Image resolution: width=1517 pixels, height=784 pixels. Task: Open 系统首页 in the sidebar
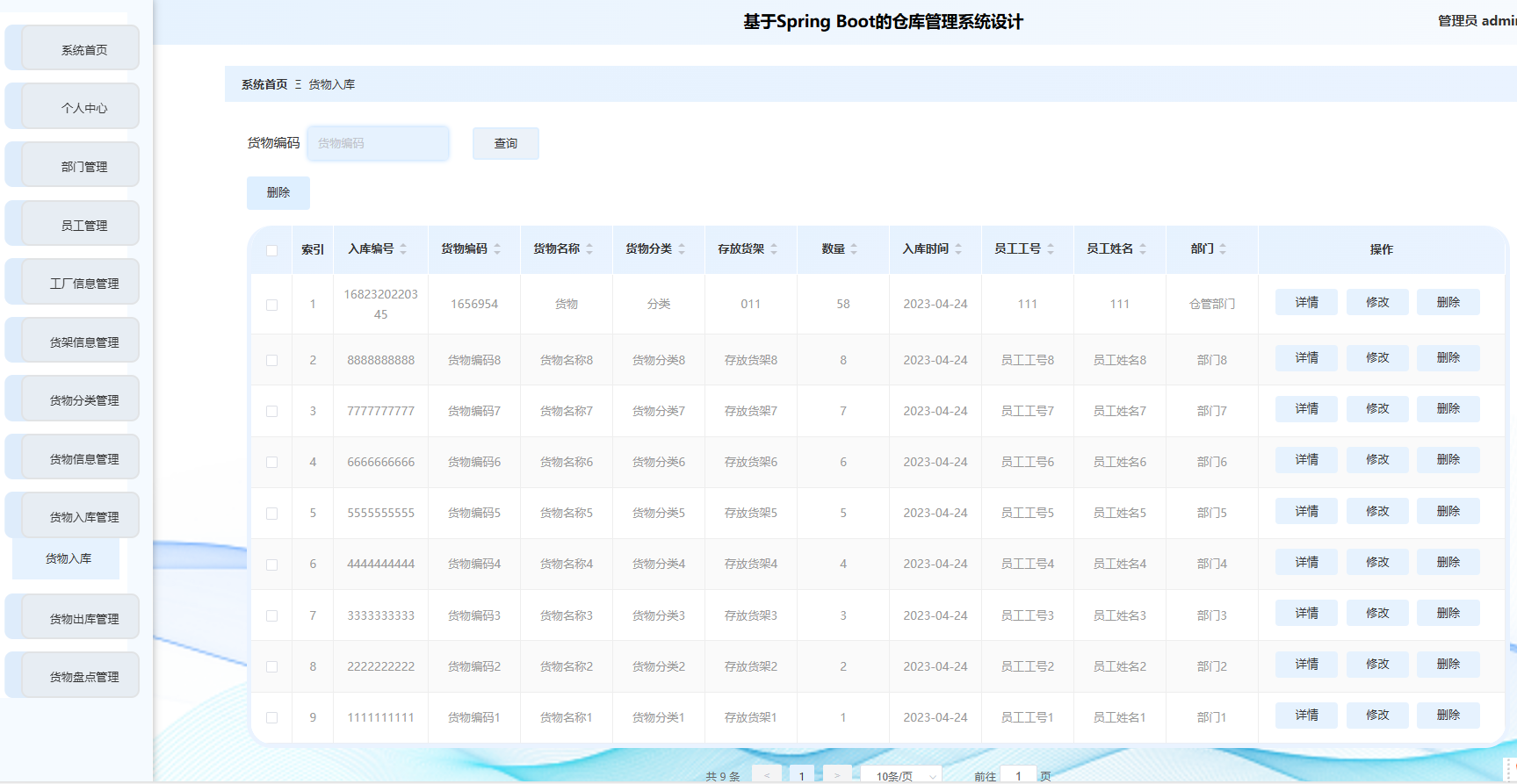click(x=80, y=49)
